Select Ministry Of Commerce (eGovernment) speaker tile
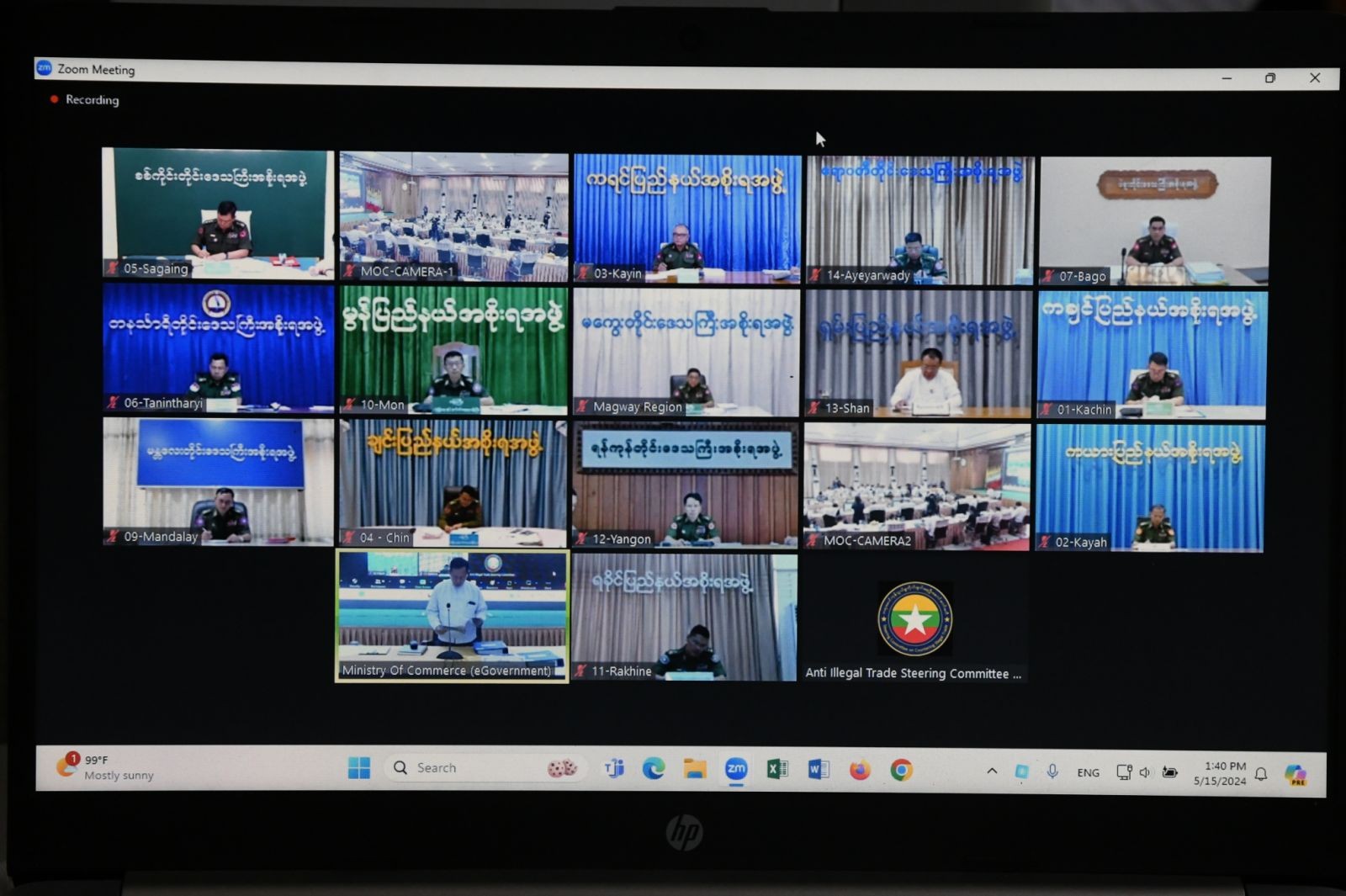The image size is (1346, 896). click(452, 616)
